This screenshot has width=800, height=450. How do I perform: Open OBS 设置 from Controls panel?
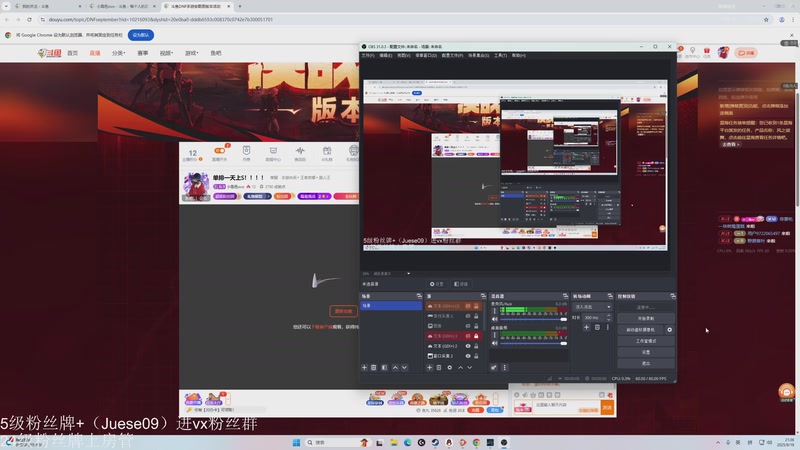pyautogui.click(x=645, y=352)
